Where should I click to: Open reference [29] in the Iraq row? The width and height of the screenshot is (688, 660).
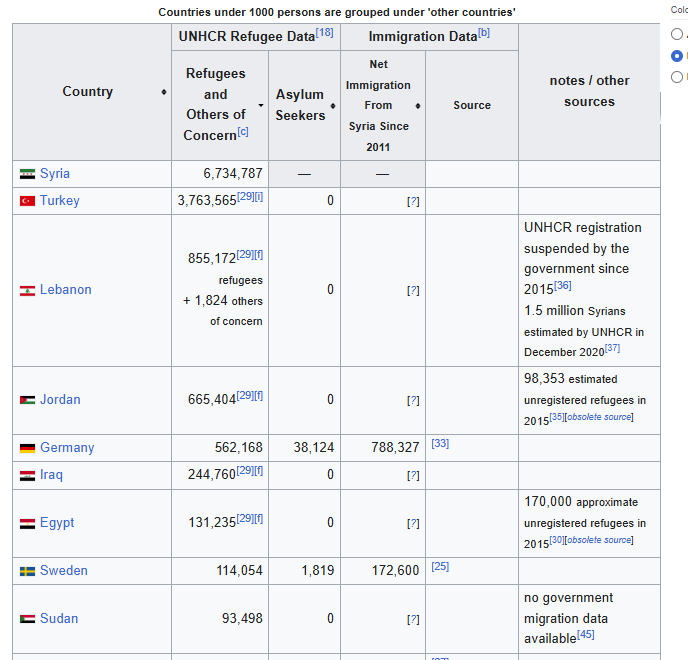pos(245,471)
